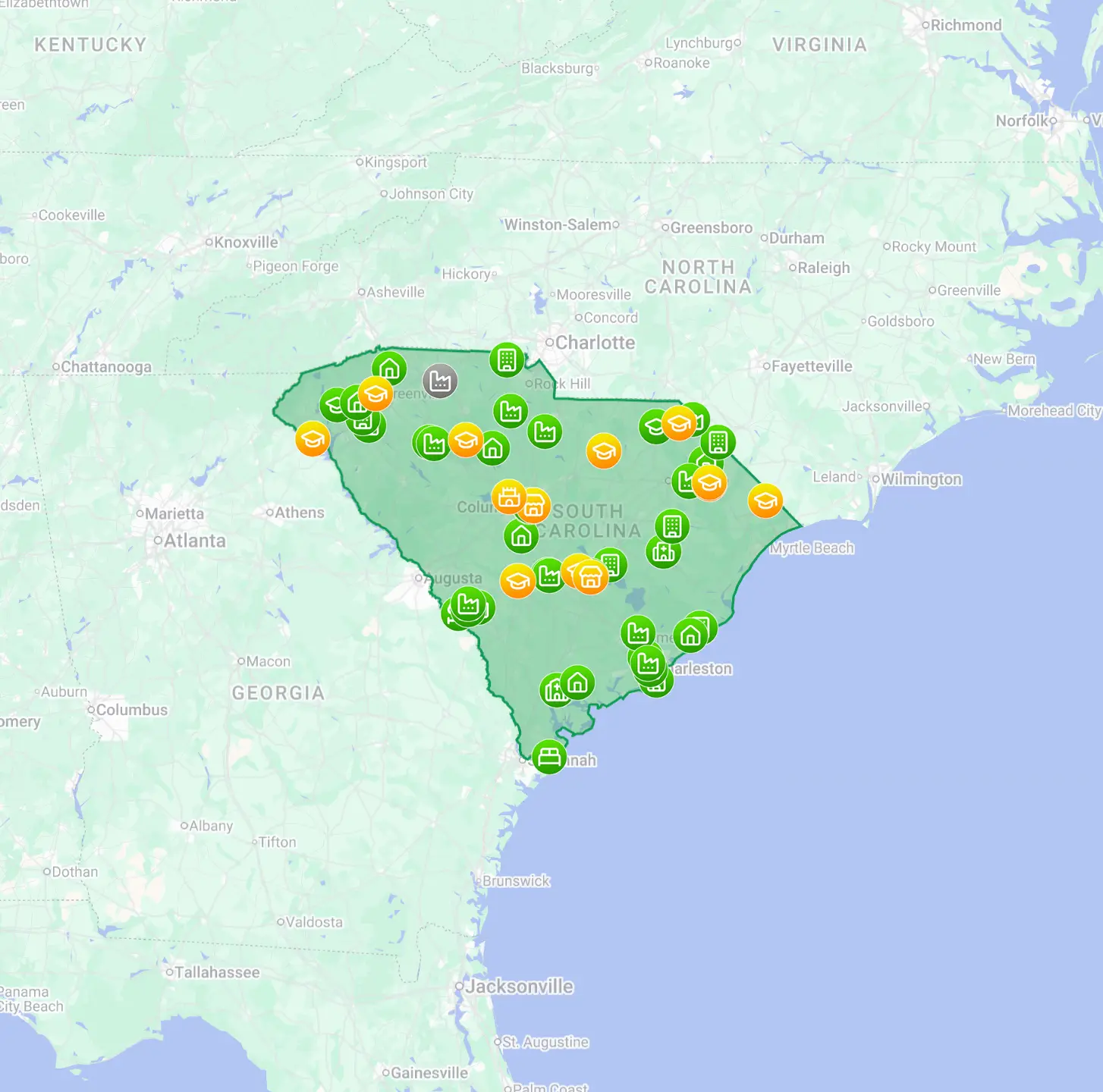
Task: Click the green house marker south of Columbia
Action: 521,536
